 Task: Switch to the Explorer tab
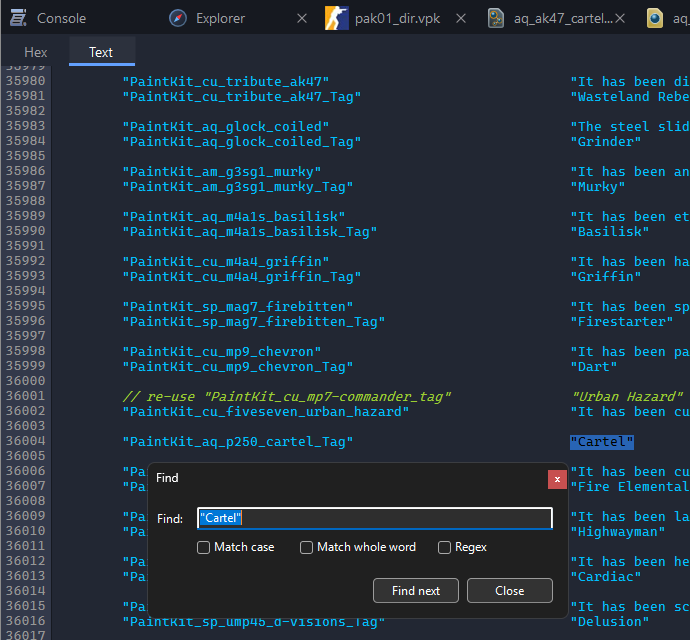point(220,18)
